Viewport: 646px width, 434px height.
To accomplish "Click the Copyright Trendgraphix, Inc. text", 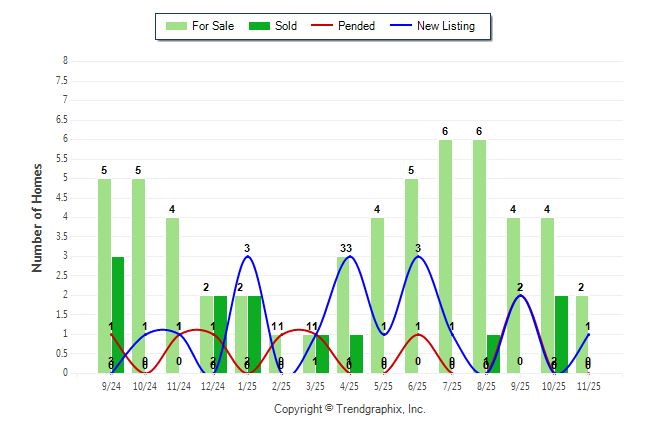I will pyautogui.click(x=349, y=409).
